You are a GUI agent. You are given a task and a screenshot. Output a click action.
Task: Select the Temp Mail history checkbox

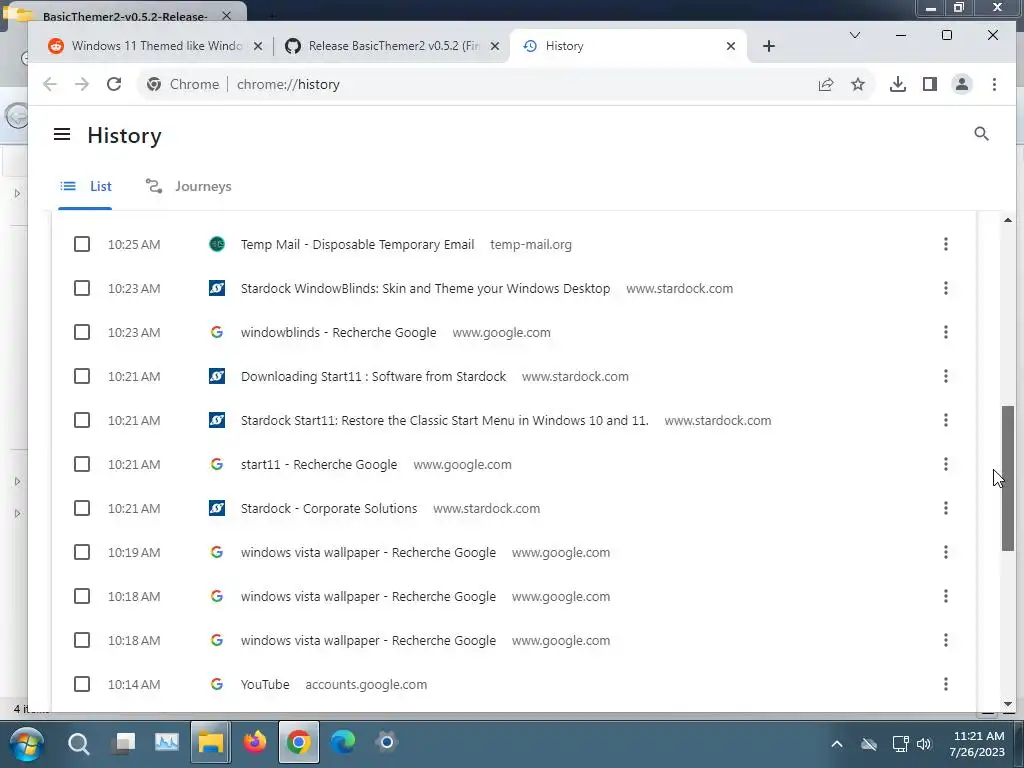coord(82,244)
